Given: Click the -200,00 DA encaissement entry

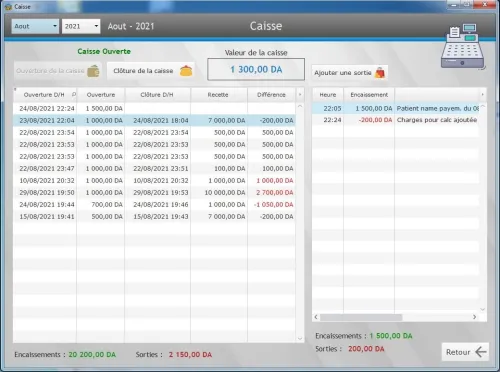Looking at the screenshot, I should click(x=375, y=120).
